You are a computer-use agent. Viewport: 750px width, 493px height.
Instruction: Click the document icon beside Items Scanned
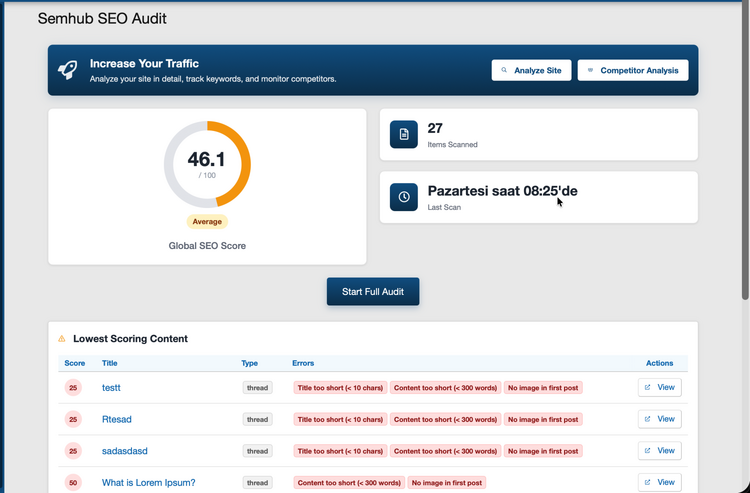(x=404, y=134)
